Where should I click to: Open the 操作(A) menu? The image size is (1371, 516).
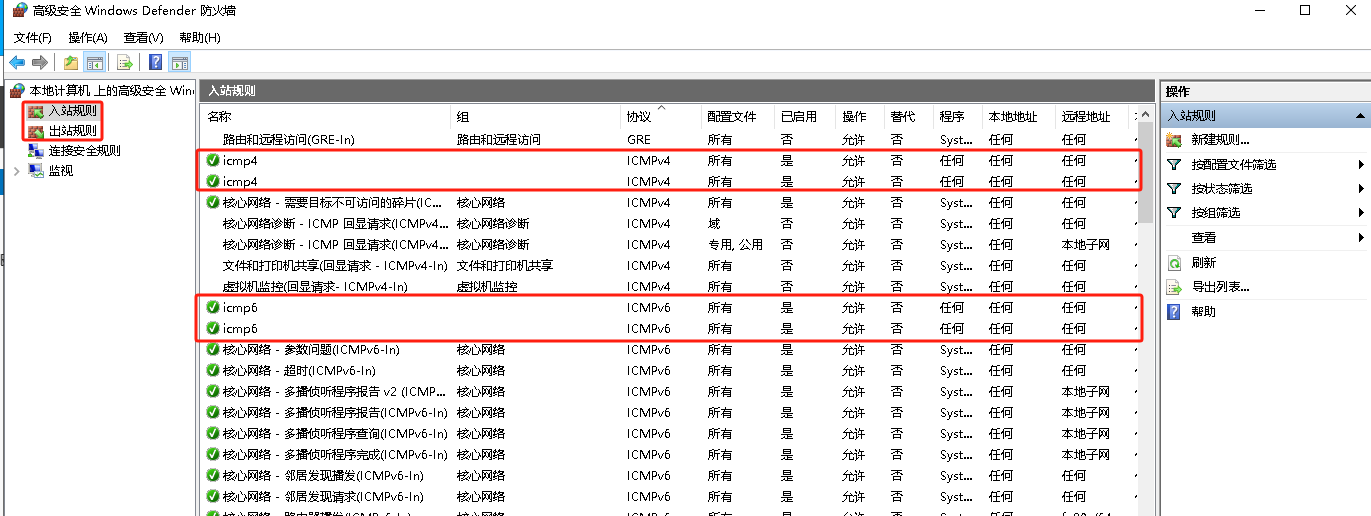click(88, 38)
